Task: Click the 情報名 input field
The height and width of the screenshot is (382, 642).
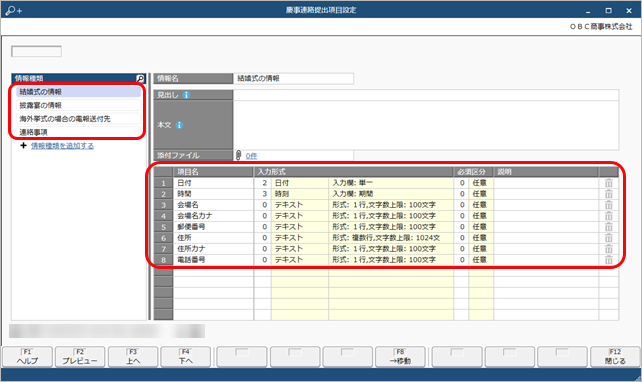Action: click(x=293, y=79)
